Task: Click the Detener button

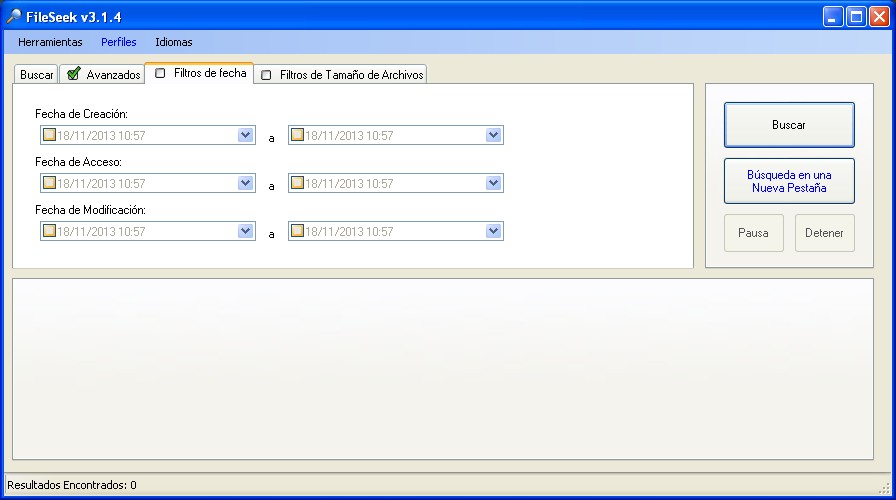Action: [x=825, y=233]
